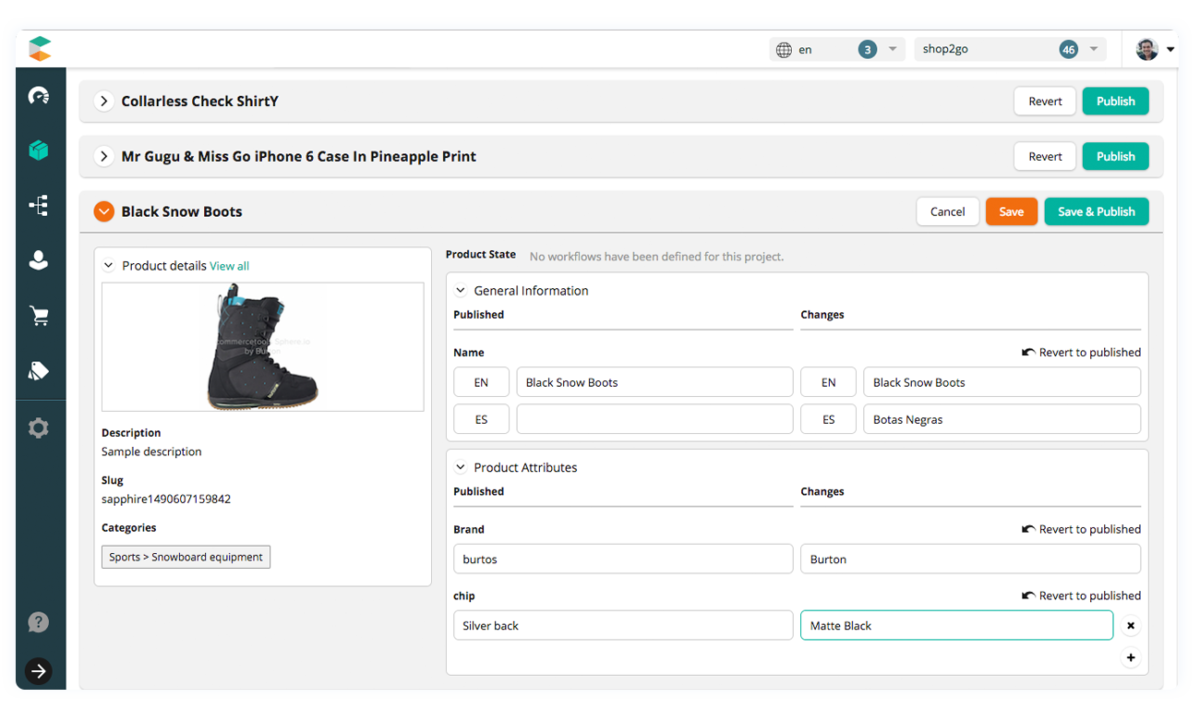Revert Brand to published value
The image size is (1200, 722).
coord(1081,529)
